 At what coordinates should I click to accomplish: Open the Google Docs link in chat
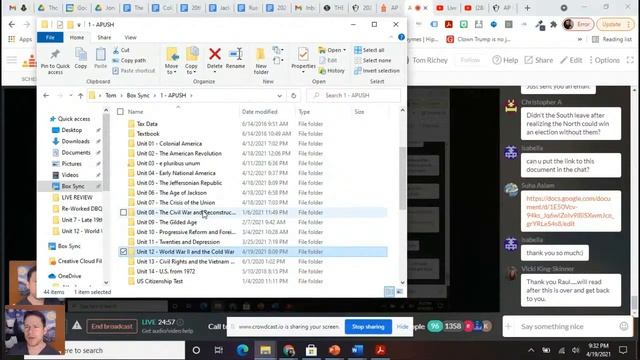click(x=570, y=211)
